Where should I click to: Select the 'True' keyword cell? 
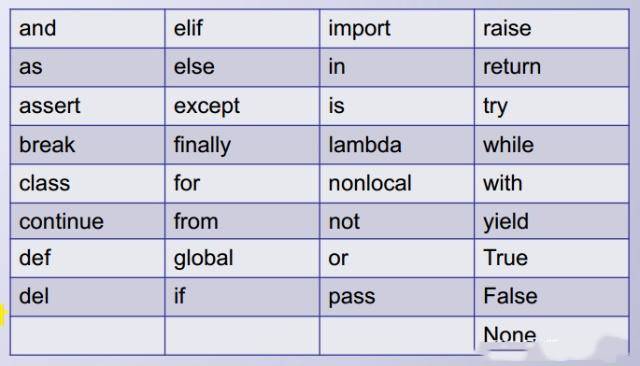(x=552, y=258)
